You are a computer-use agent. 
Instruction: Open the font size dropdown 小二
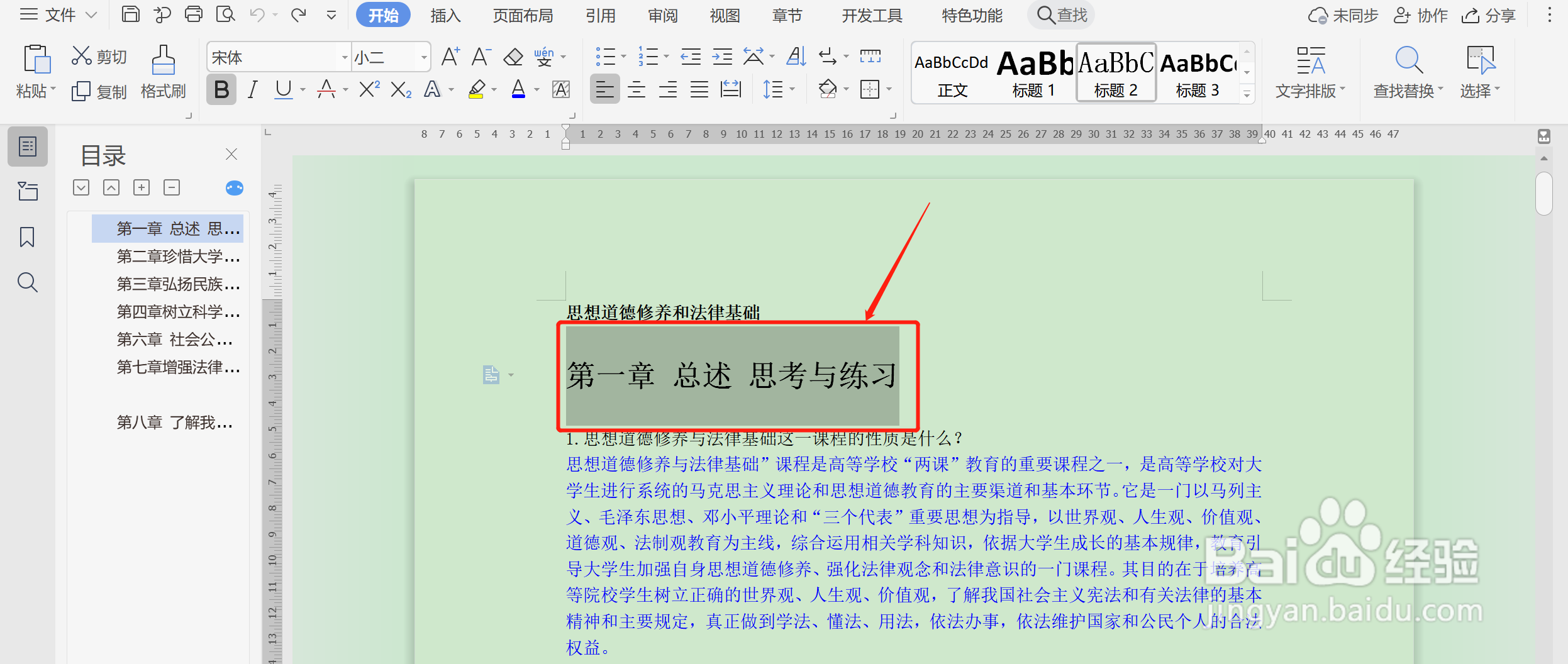[424, 58]
